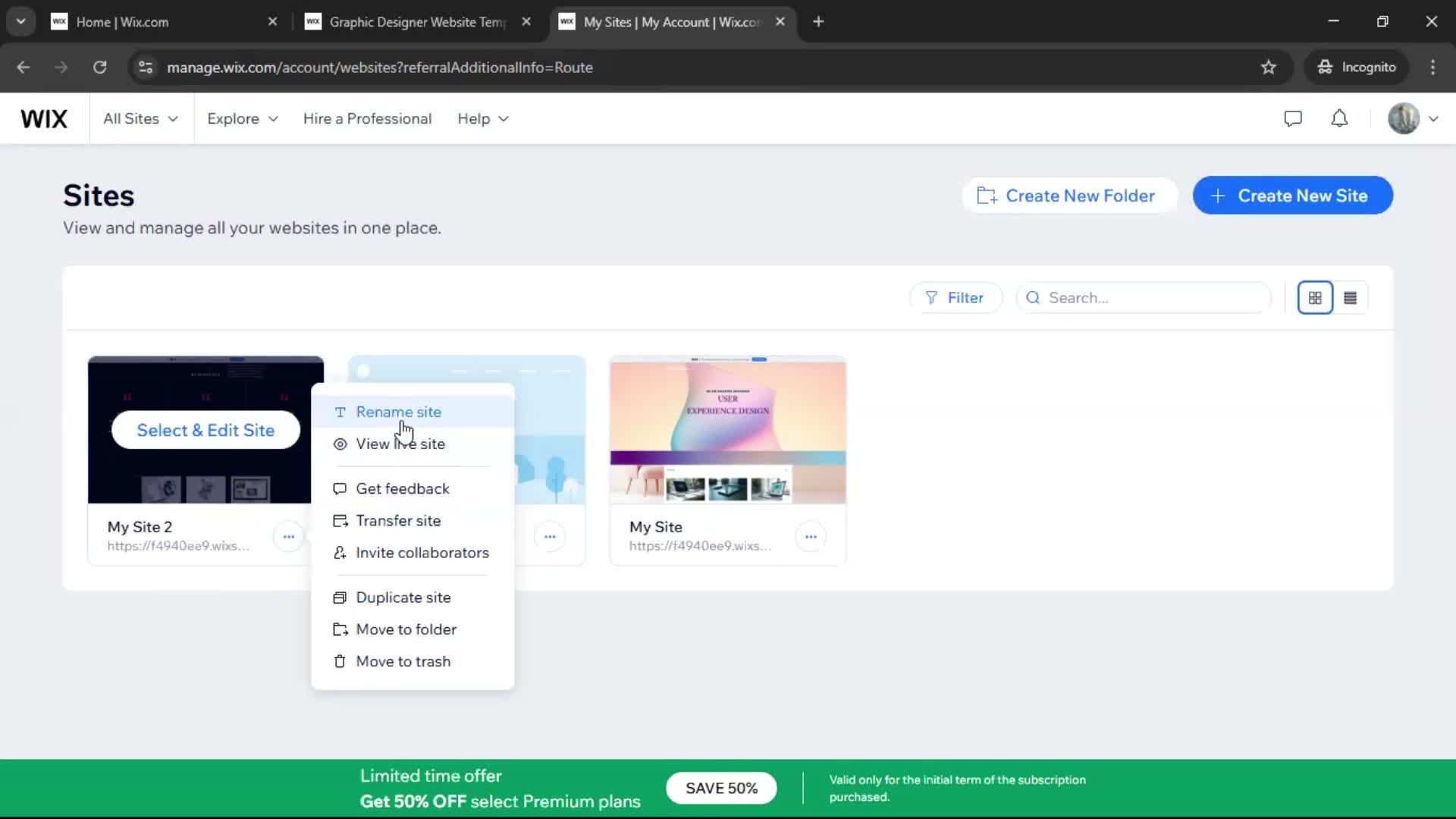Reload the page
Screen dimensions: 1456x819
pyautogui.click(x=99, y=67)
